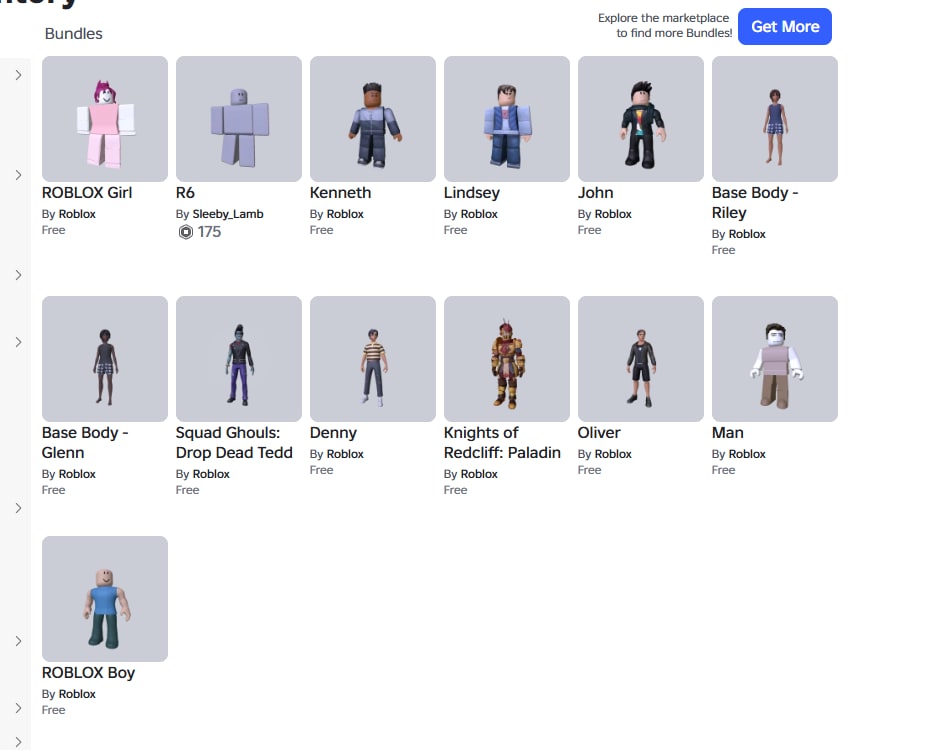
Task: Open the R6 bundle thumbnail
Action: point(239,119)
